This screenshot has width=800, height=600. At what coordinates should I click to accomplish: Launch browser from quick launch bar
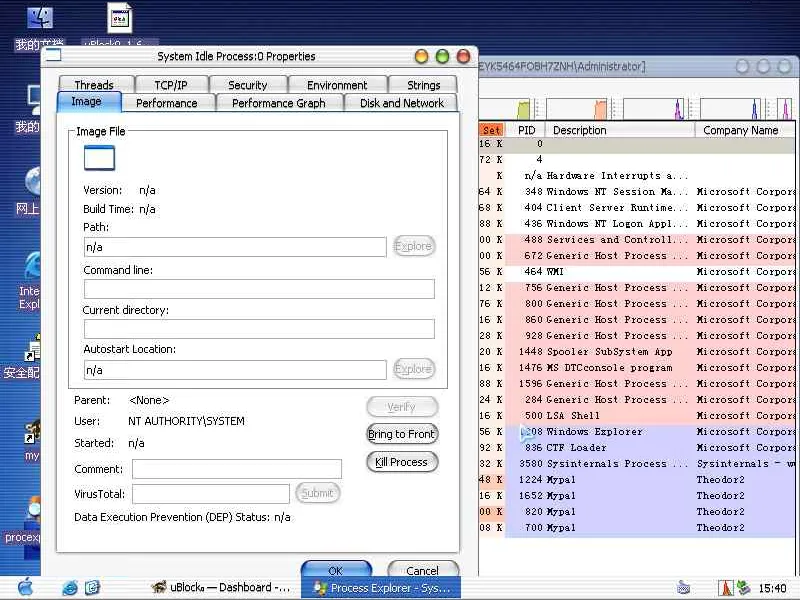pos(69,588)
